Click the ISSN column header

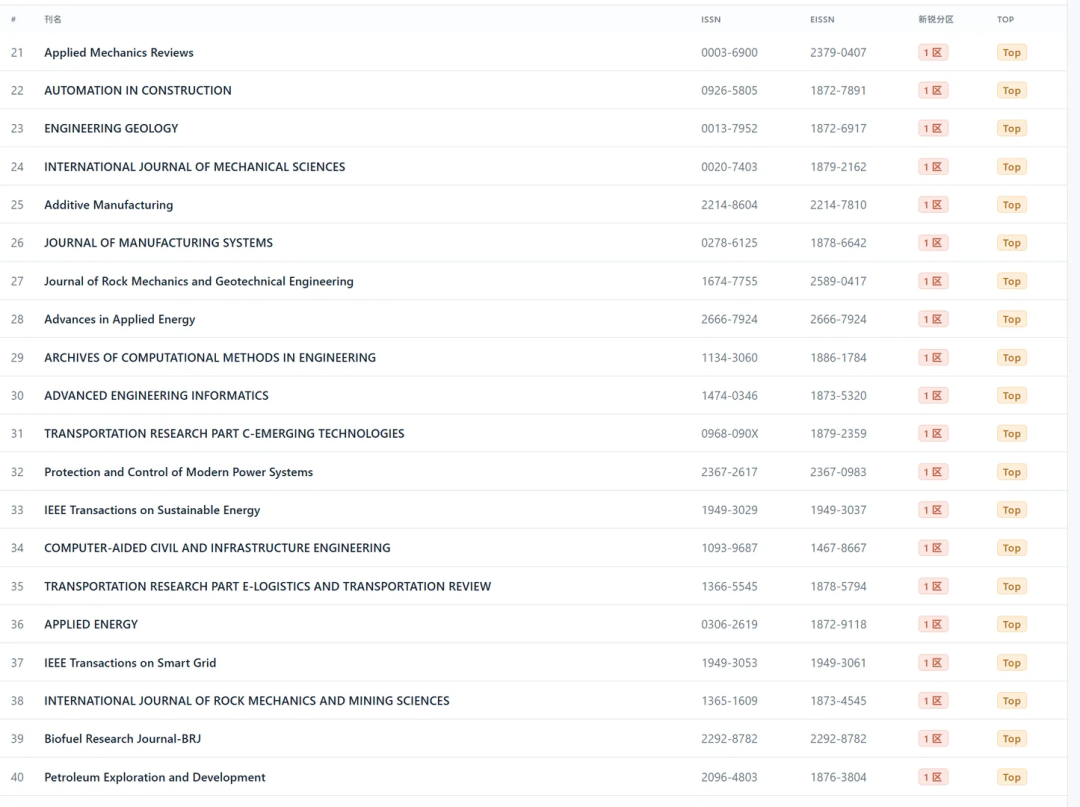tap(711, 19)
